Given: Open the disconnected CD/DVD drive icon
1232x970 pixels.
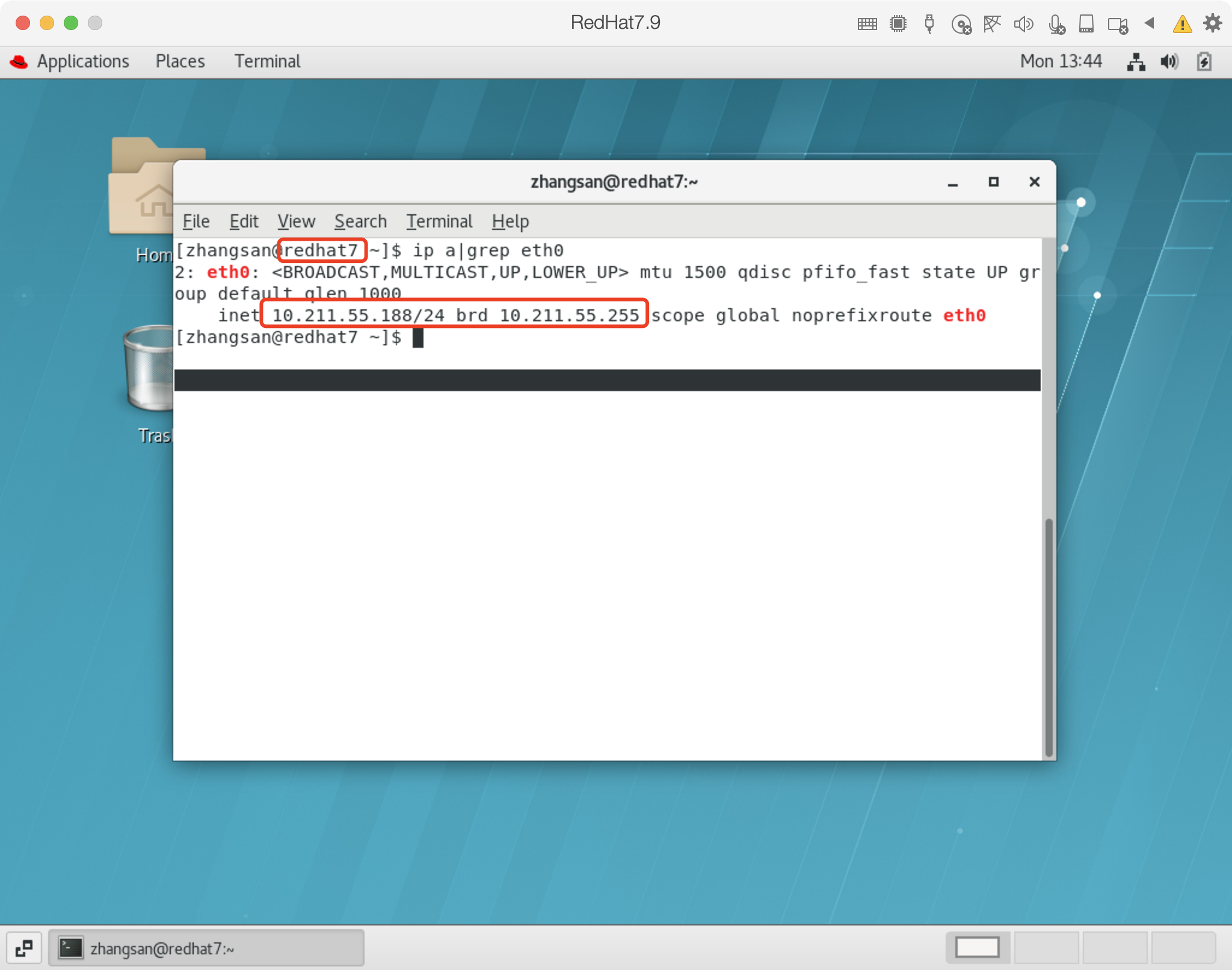Looking at the screenshot, I should tap(961, 25).
